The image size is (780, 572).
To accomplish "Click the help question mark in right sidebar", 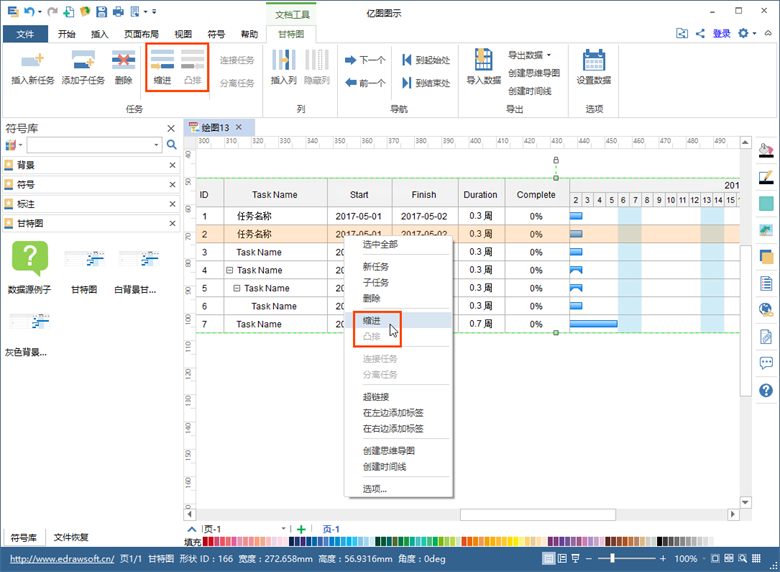I will coord(766,390).
